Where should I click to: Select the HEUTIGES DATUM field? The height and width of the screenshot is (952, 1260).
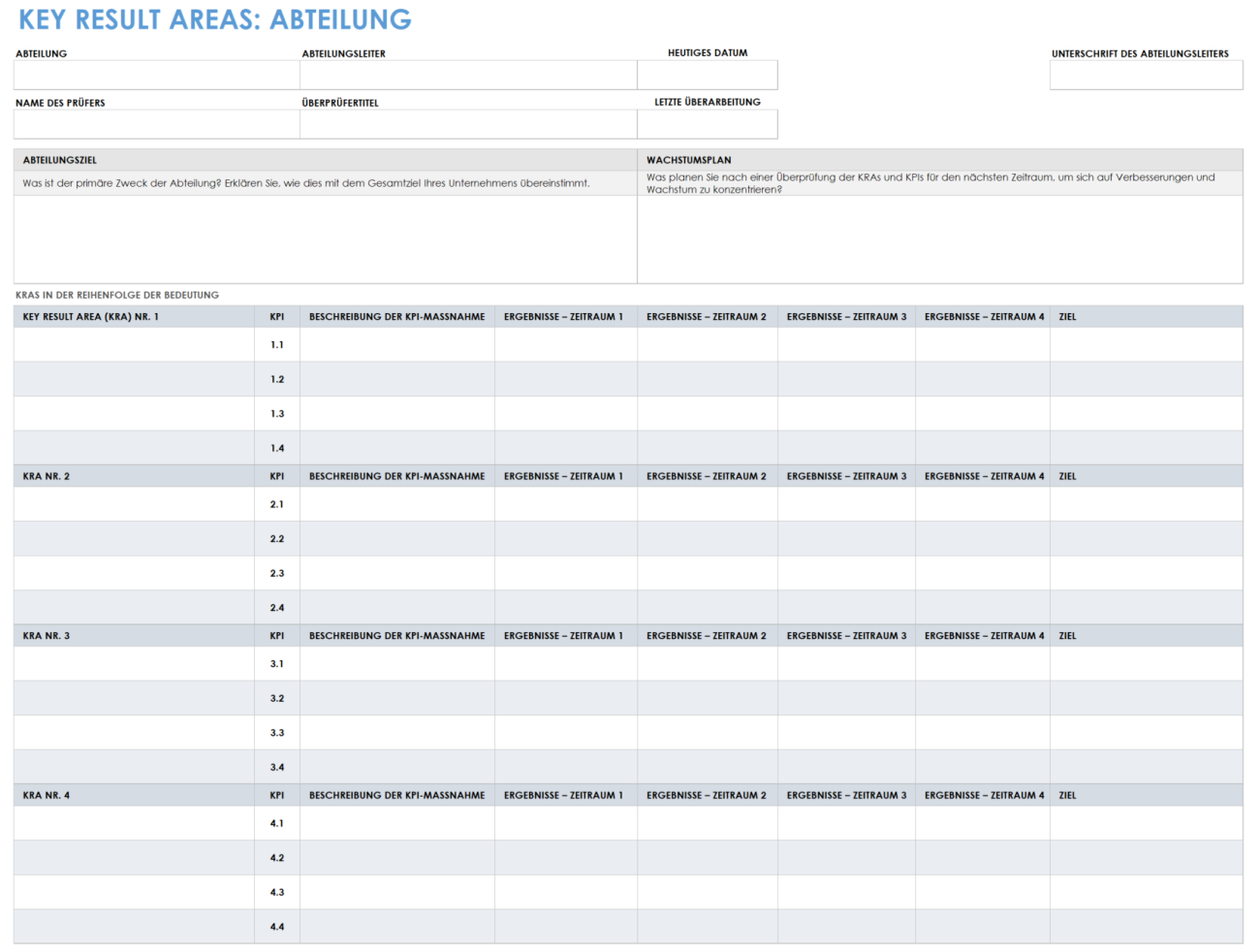[x=707, y=75]
